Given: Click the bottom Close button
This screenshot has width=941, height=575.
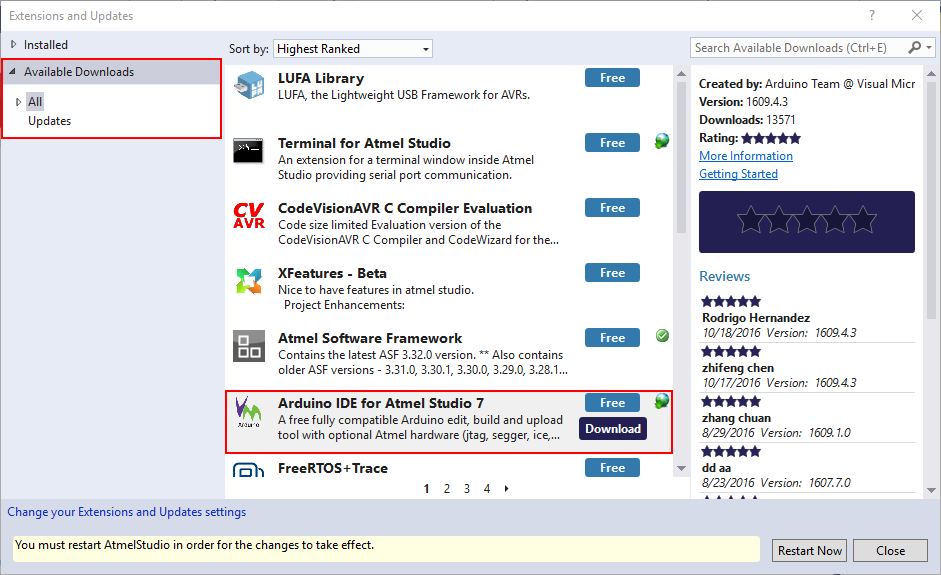Looking at the screenshot, I should click(890, 550).
